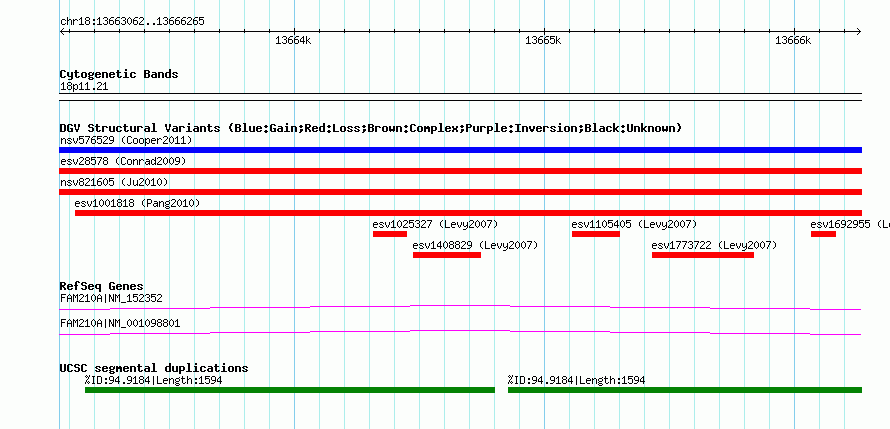This screenshot has height=429, width=890.
Task: Open the nsv821605 (Ju2010) label
Action: point(114,182)
